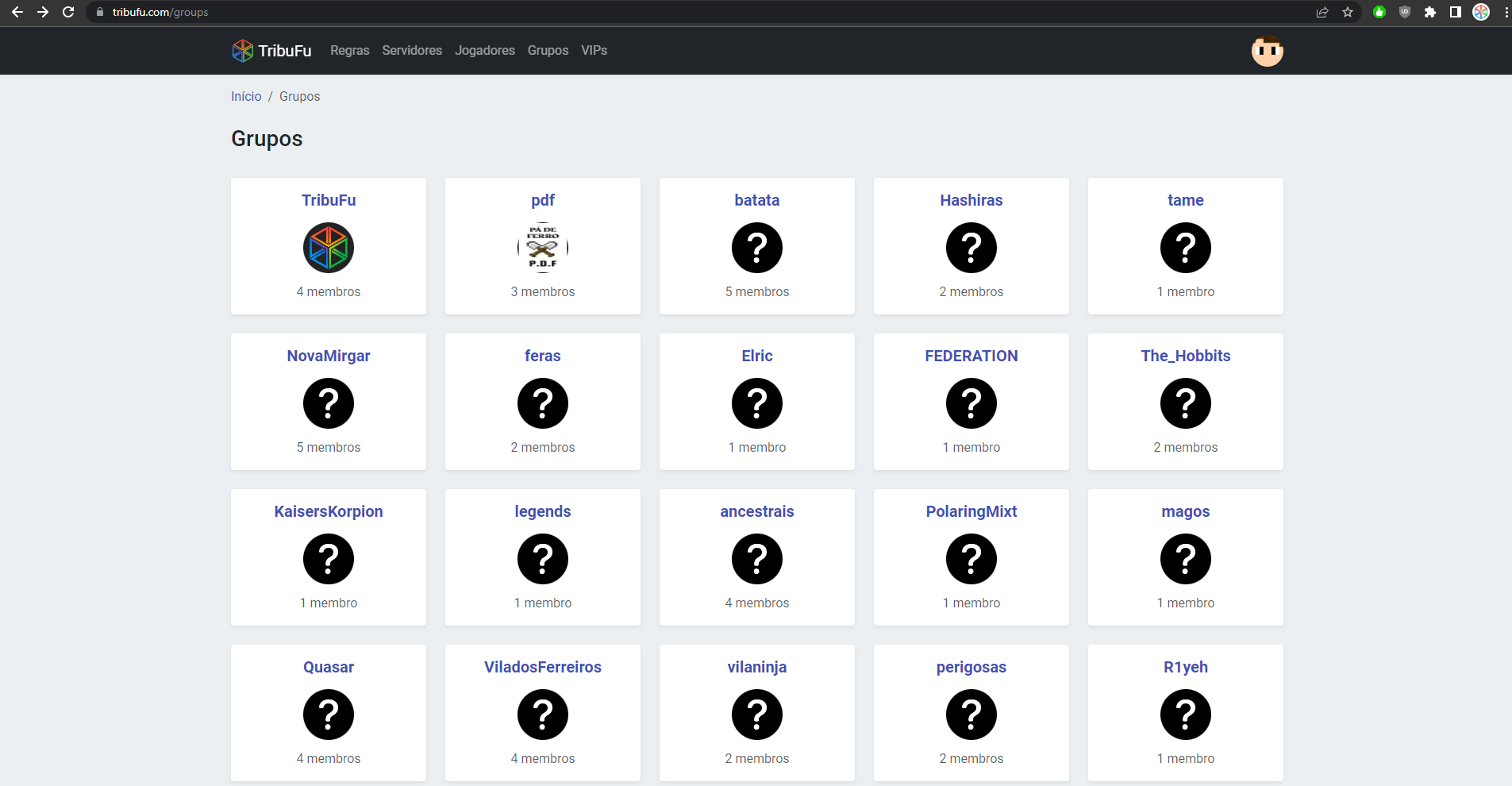Screen dimensions: 1512x786
Task: Reload the page with refresh icon
Action: 68,12
